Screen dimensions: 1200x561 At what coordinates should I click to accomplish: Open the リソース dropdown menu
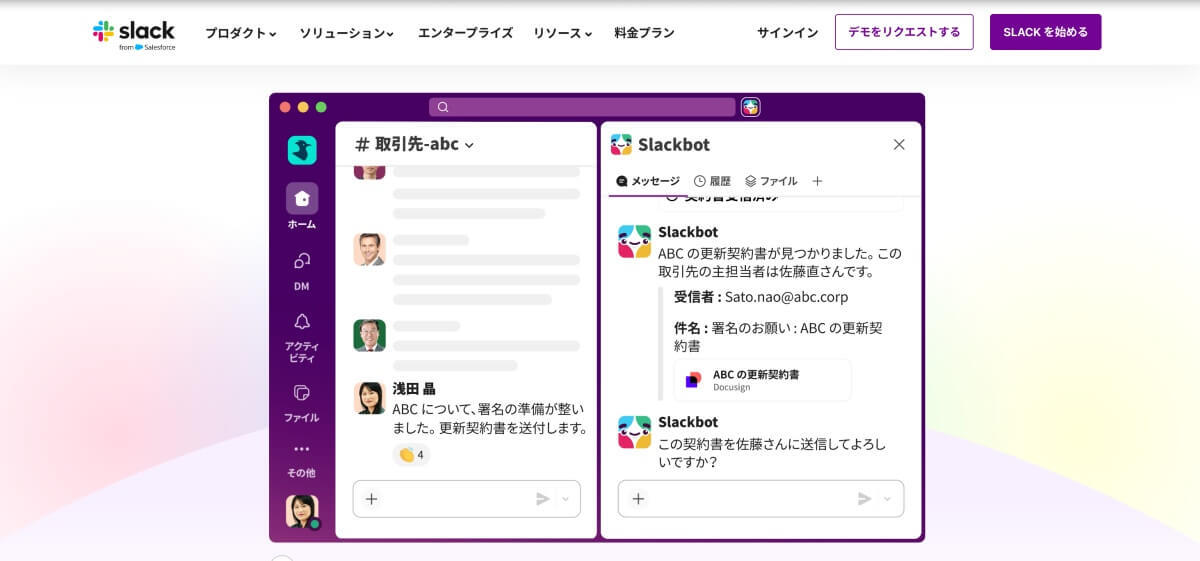[x=563, y=33]
